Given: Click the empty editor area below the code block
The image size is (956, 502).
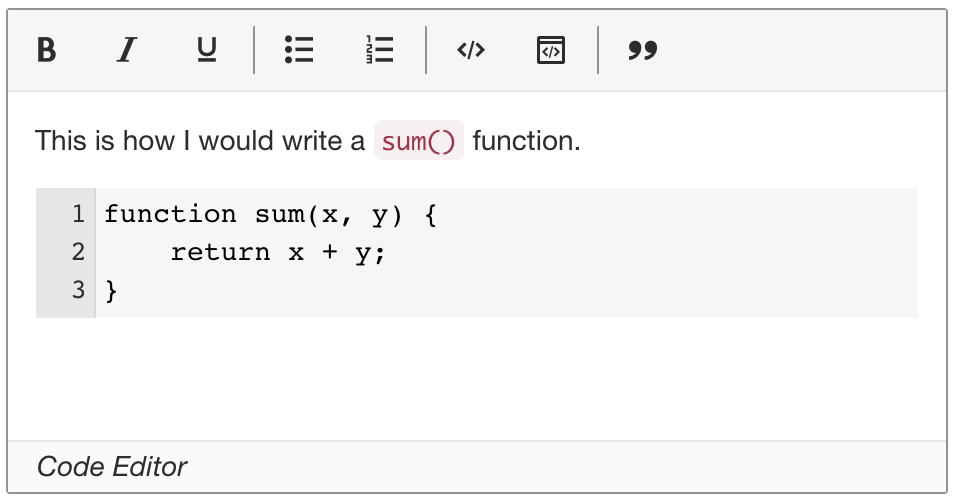Looking at the screenshot, I should click(x=476, y=378).
